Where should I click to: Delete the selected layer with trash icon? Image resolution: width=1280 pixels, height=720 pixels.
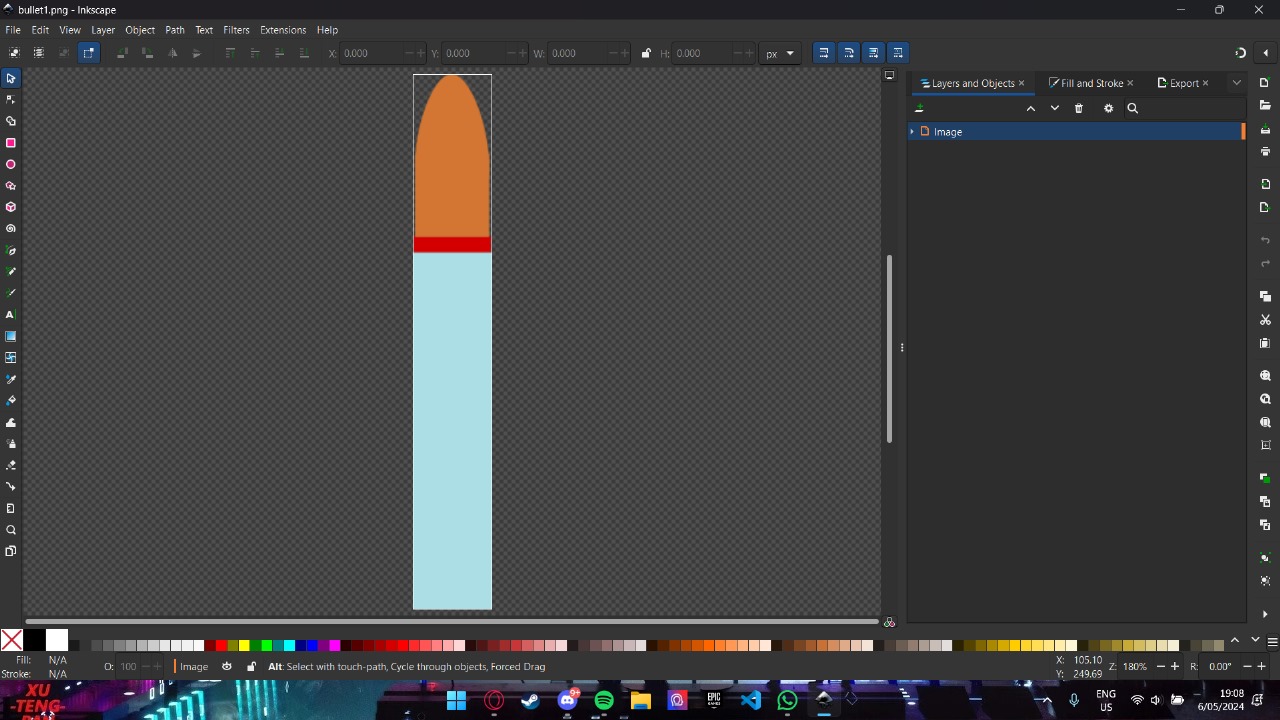[1079, 108]
